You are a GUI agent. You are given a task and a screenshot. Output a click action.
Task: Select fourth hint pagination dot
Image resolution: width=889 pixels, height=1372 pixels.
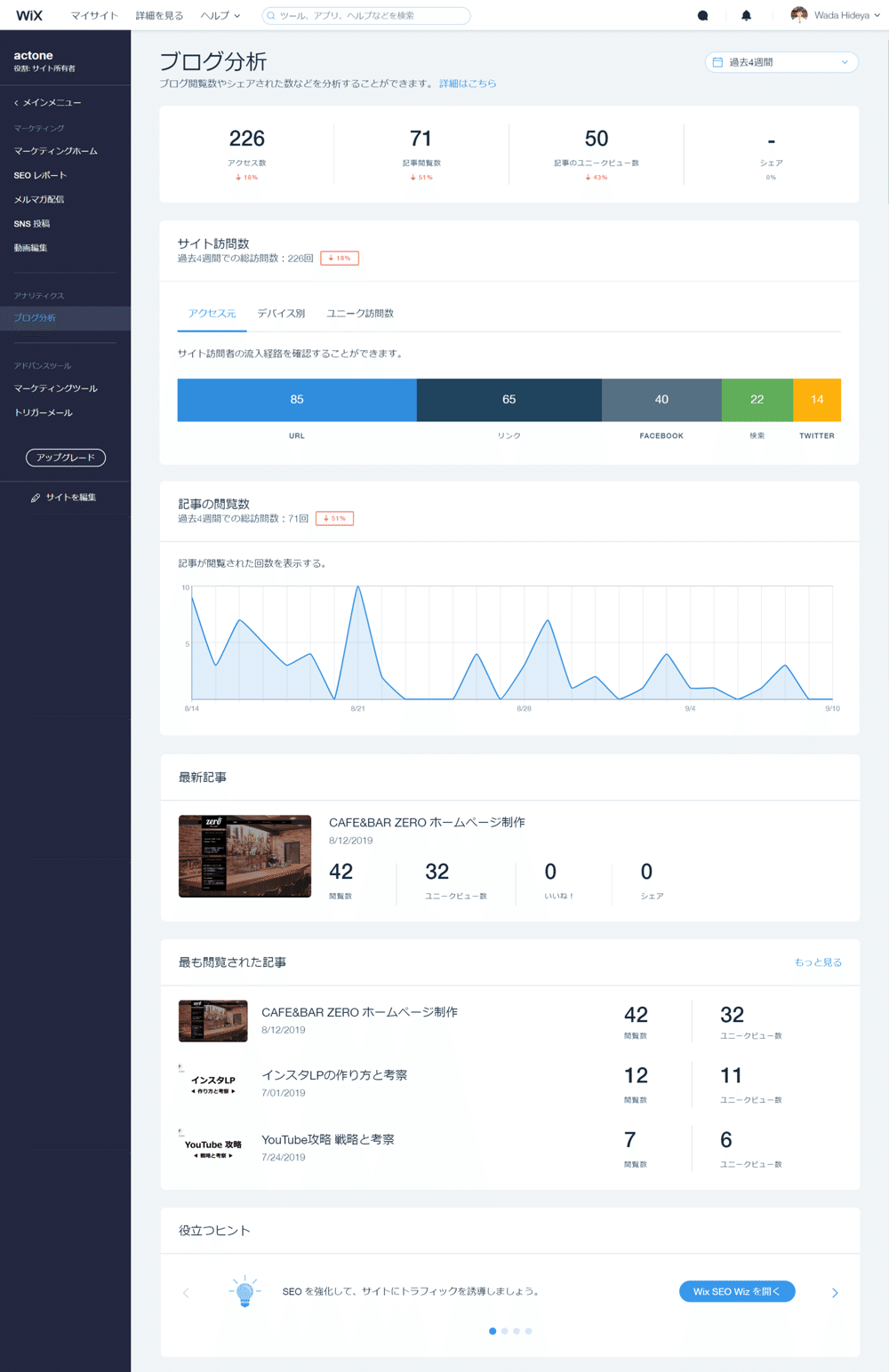tap(528, 1331)
